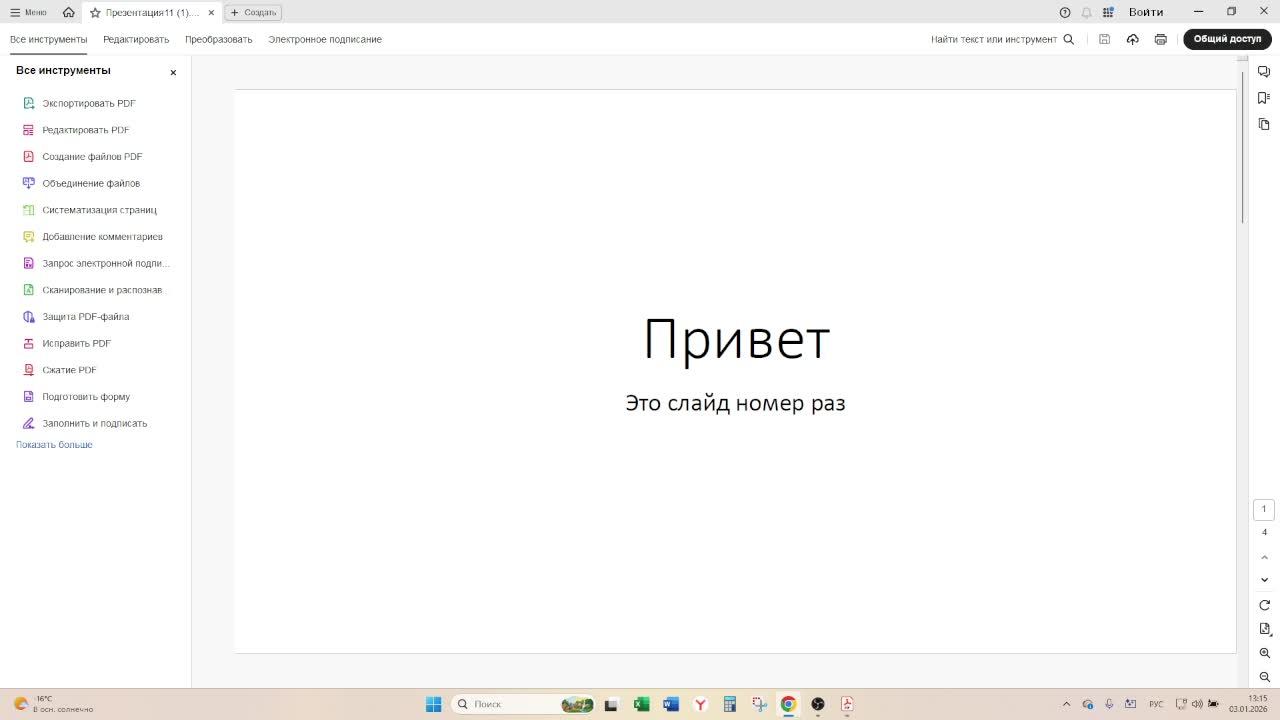The width and height of the screenshot is (1280, 720).
Task: Open the page thumbnails icon on right rail
Action: click(1264, 124)
